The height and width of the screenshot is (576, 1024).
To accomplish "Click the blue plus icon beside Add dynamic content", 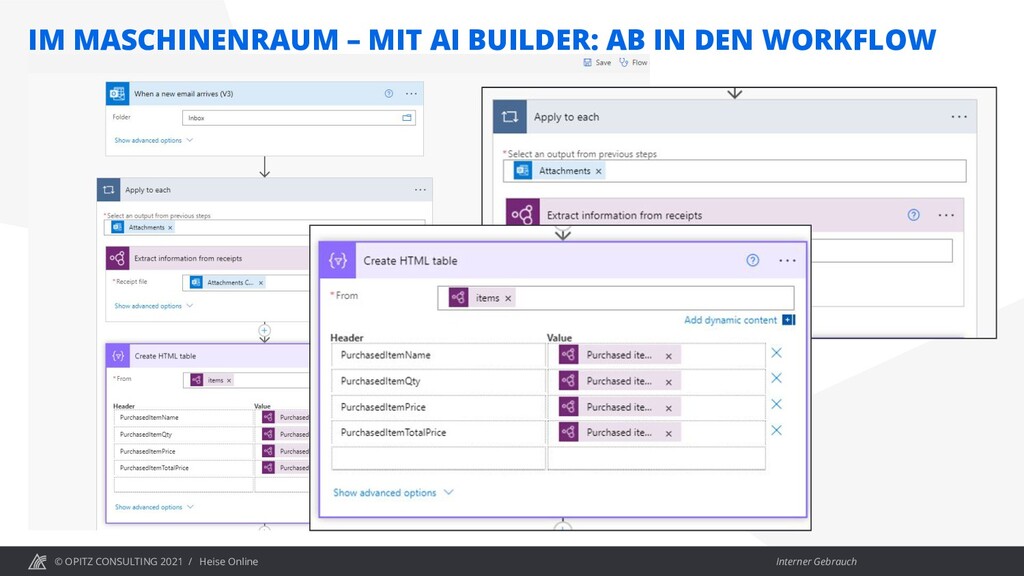I will [x=789, y=320].
